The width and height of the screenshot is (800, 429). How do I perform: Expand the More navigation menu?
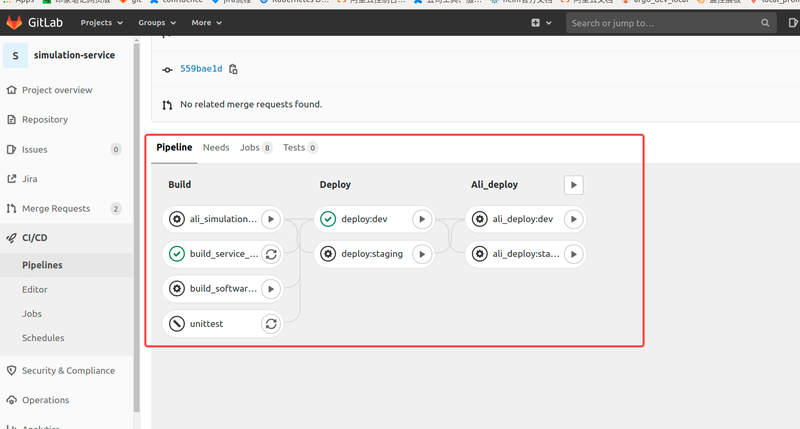tap(206, 22)
